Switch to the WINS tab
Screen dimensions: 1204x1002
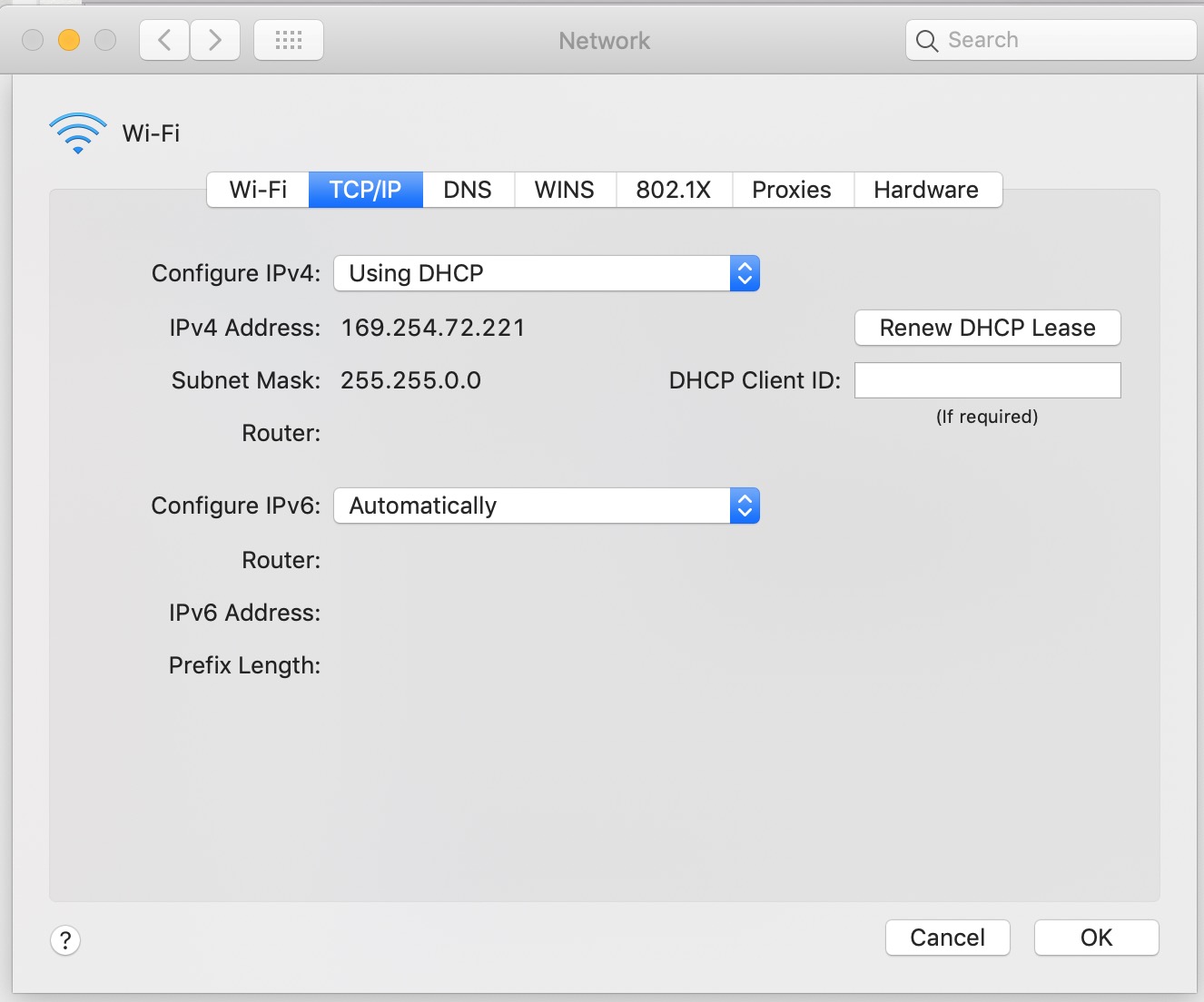[x=565, y=190]
